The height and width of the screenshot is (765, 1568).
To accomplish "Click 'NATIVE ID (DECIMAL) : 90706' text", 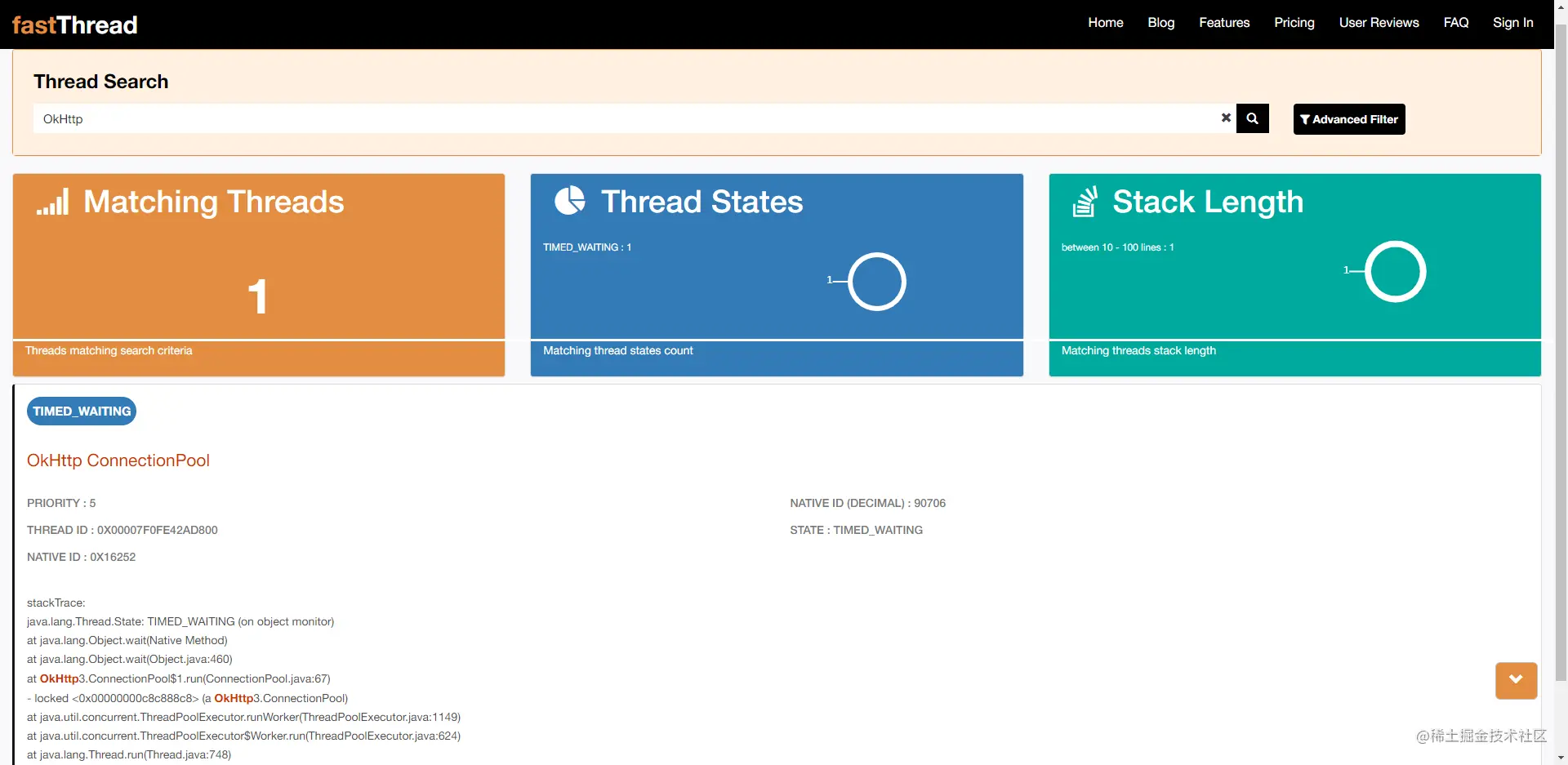I will click(867, 503).
